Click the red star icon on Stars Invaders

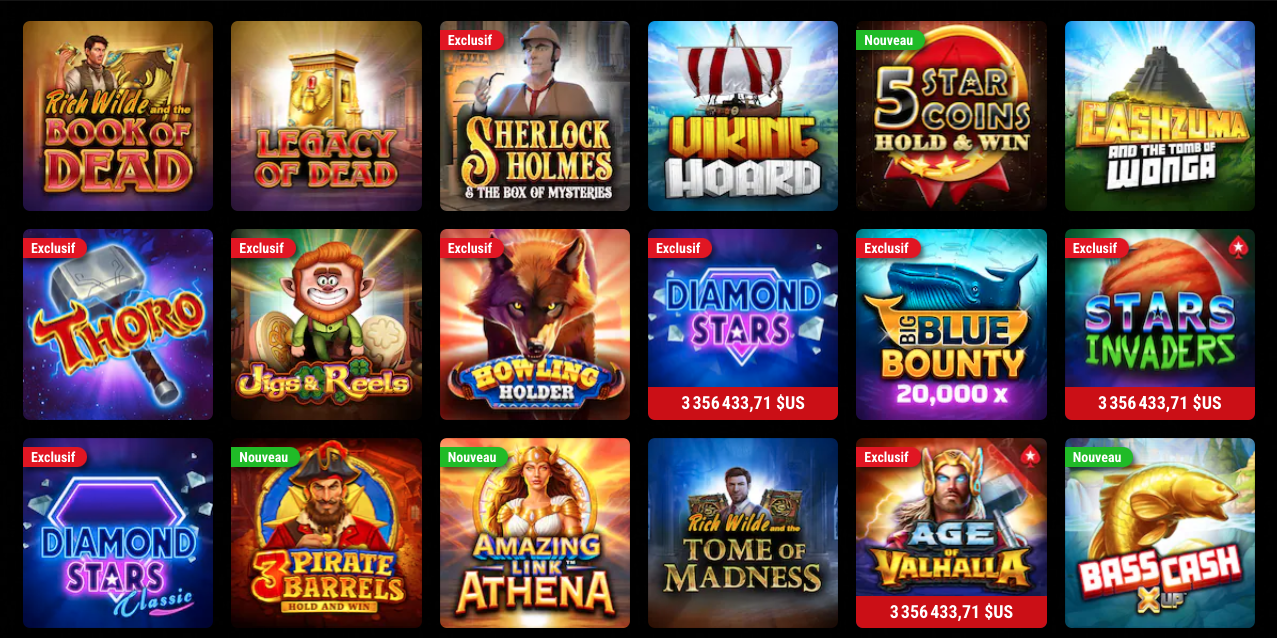1238,246
